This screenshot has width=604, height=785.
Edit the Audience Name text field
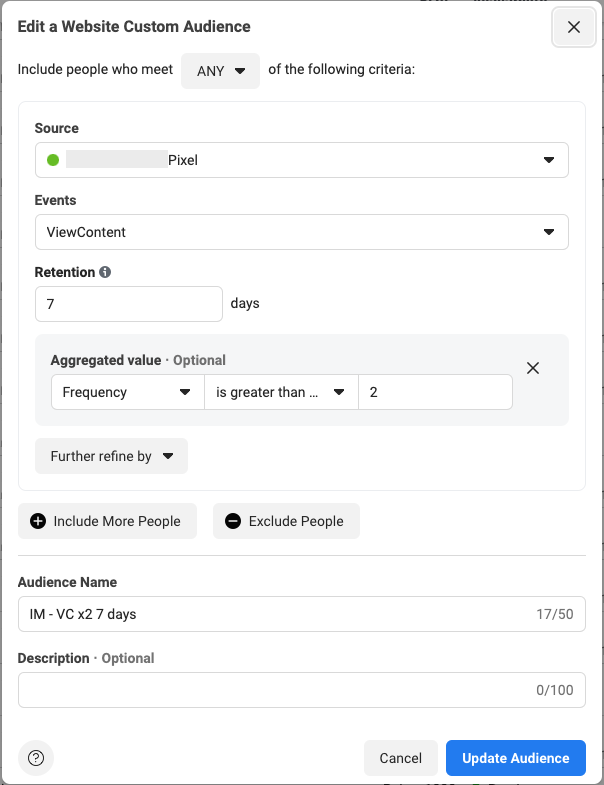pos(301,614)
